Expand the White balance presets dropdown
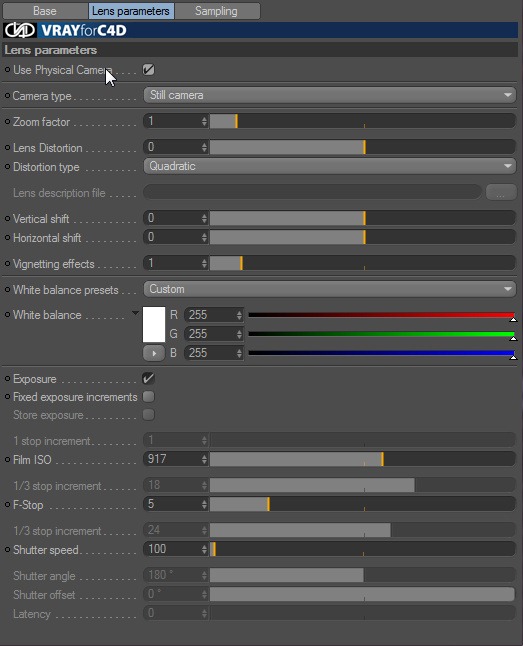The width and height of the screenshot is (523, 646). point(330,289)
